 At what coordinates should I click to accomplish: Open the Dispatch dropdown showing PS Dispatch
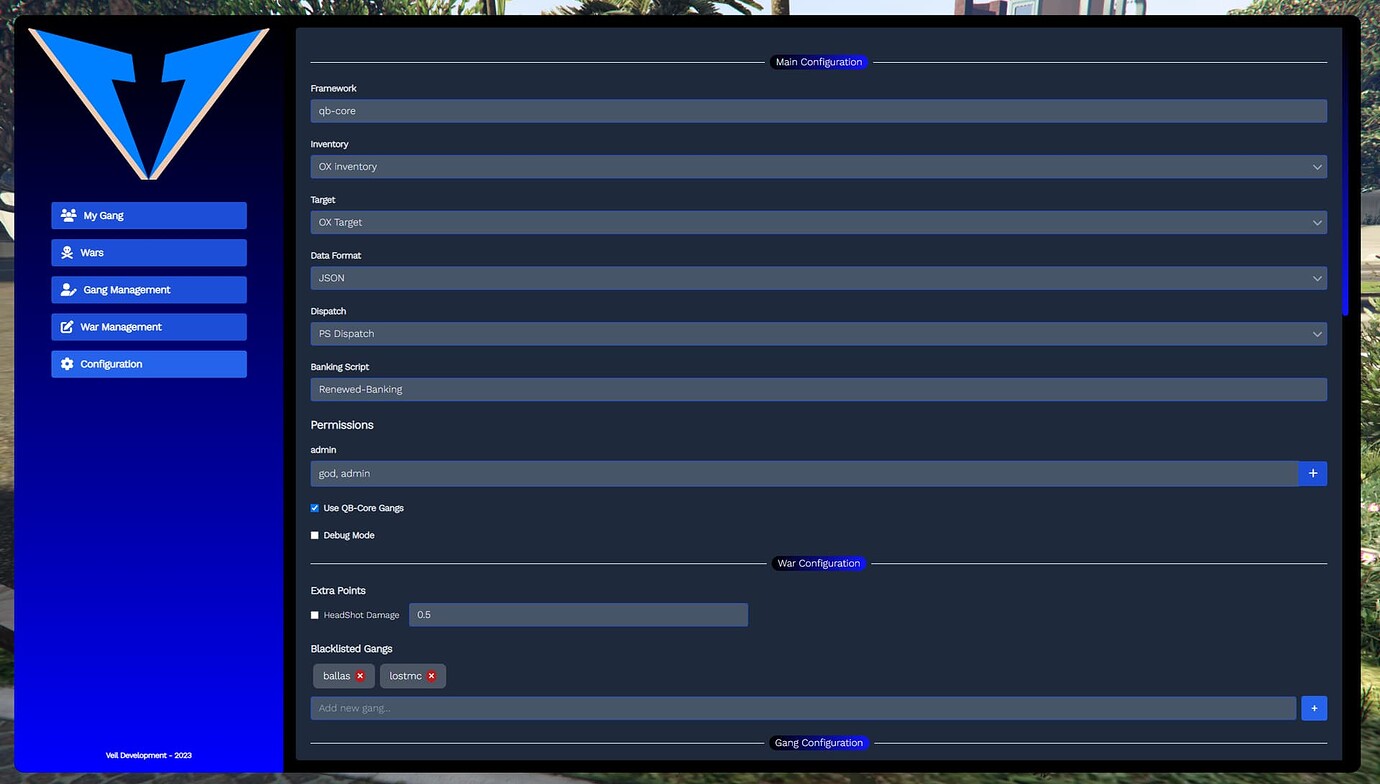818,334
